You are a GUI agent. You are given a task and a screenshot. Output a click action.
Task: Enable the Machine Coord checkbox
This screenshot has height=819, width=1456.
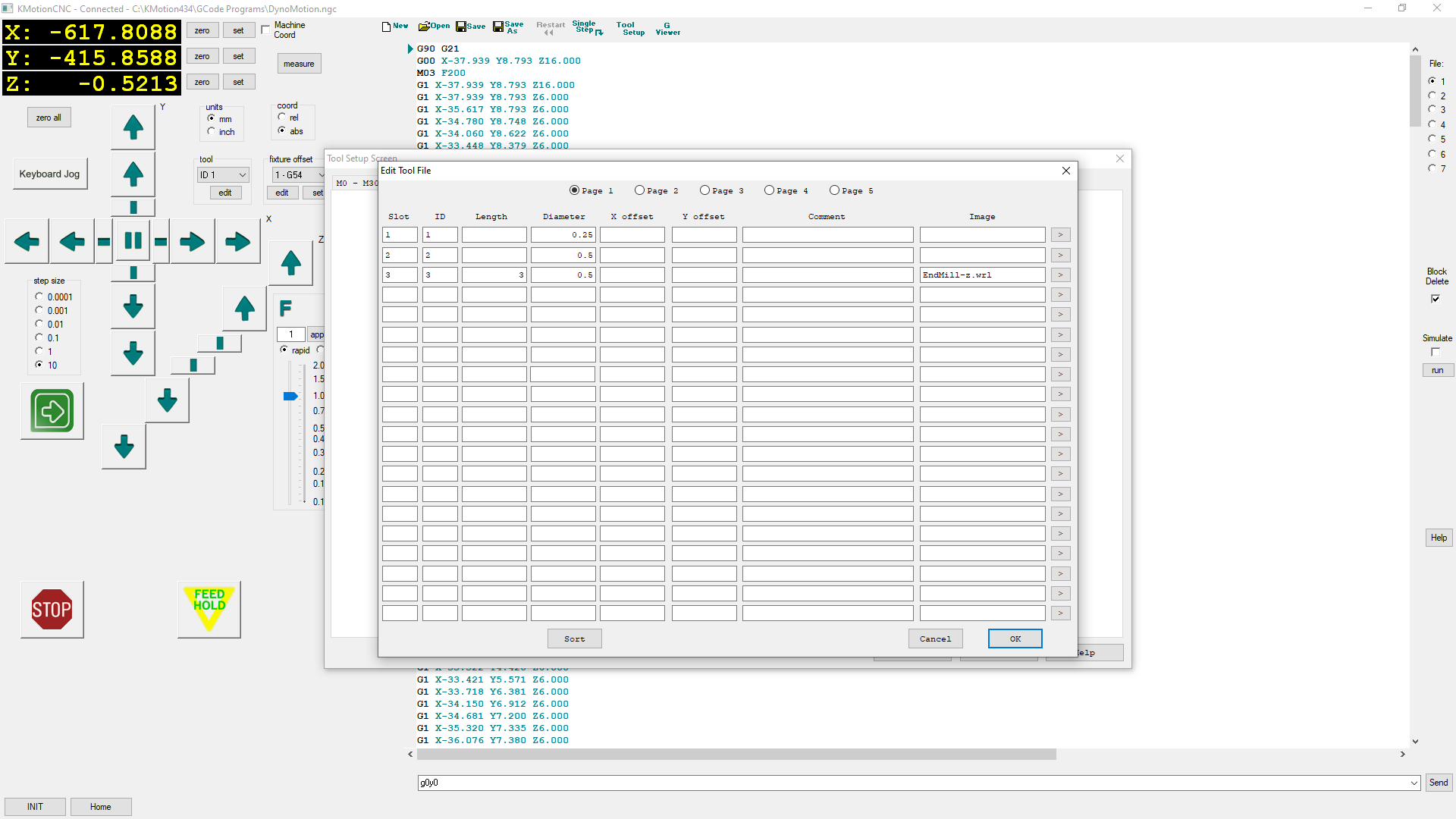click(x=265, y=29)
